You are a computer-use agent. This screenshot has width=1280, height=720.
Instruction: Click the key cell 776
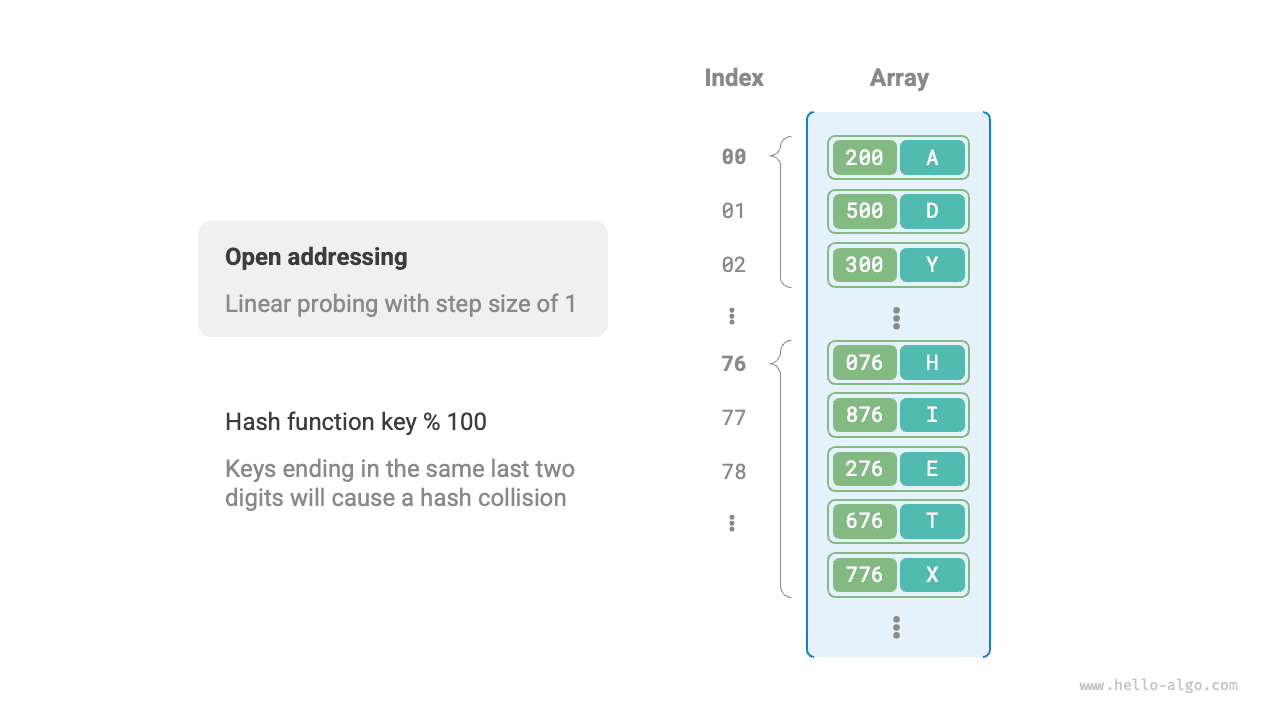[x=864, y=575]
